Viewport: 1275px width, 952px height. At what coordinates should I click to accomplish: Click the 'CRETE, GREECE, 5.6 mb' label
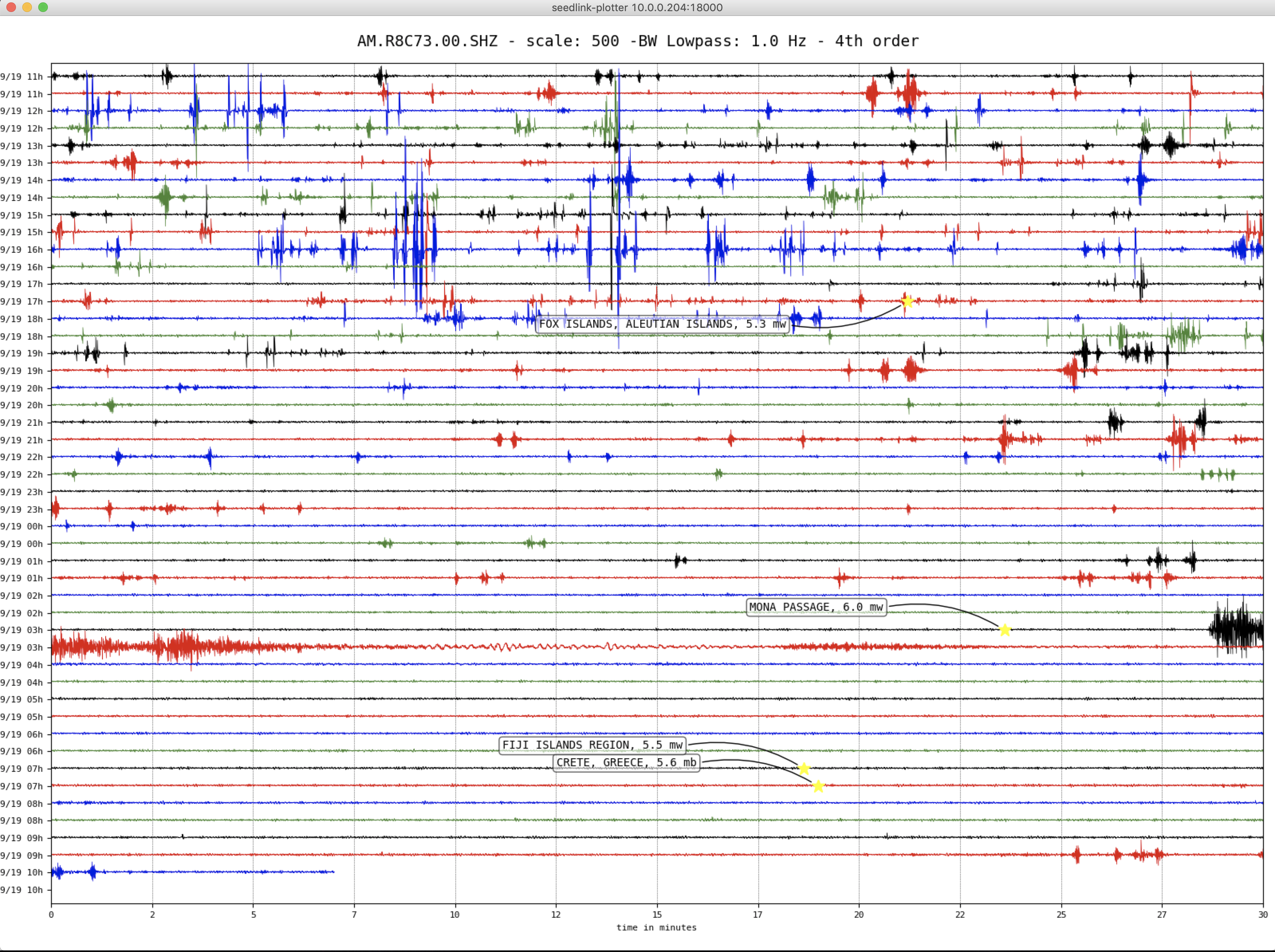(626, 762)
